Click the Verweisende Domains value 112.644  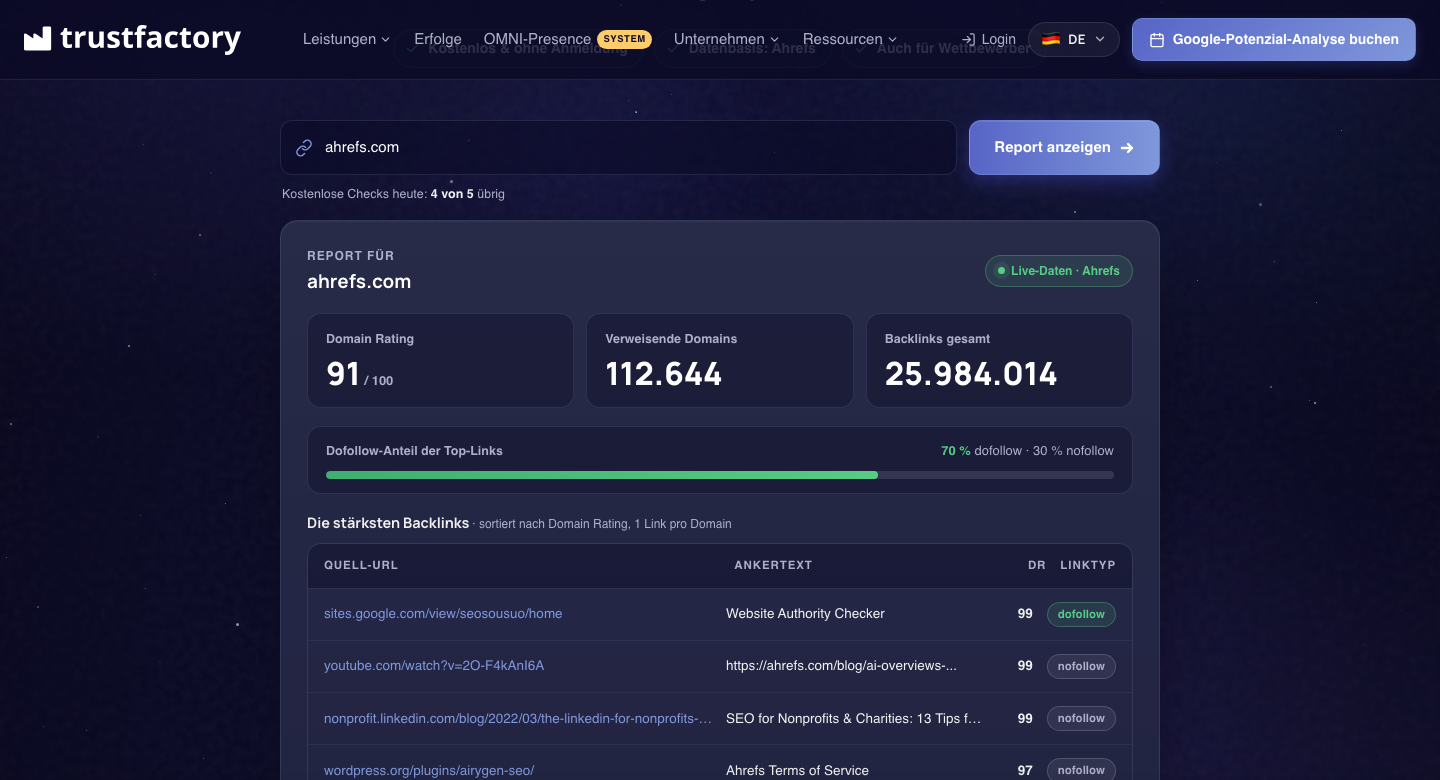coord(664,374)
